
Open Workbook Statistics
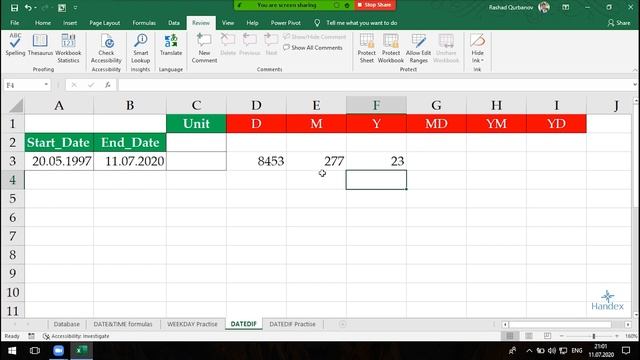click(x=68, y=48)
